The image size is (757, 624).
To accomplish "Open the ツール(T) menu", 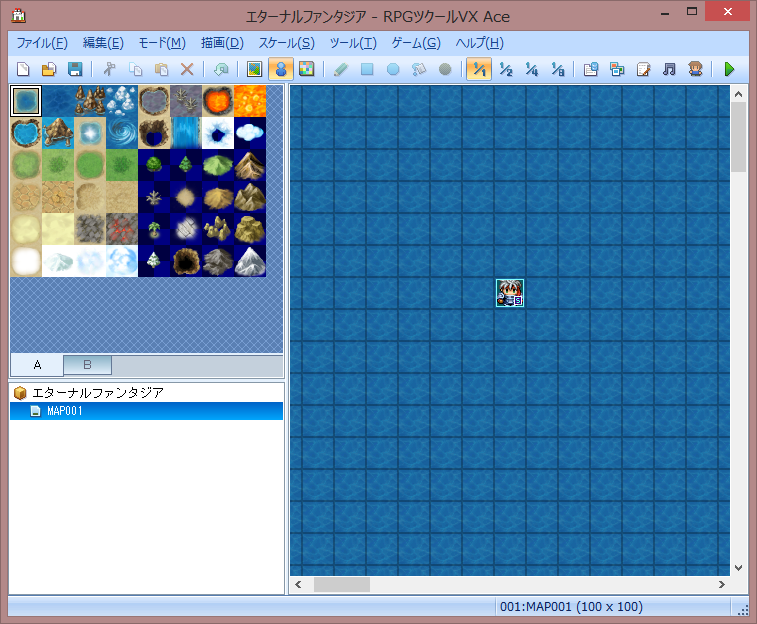I will pos(353,43).
